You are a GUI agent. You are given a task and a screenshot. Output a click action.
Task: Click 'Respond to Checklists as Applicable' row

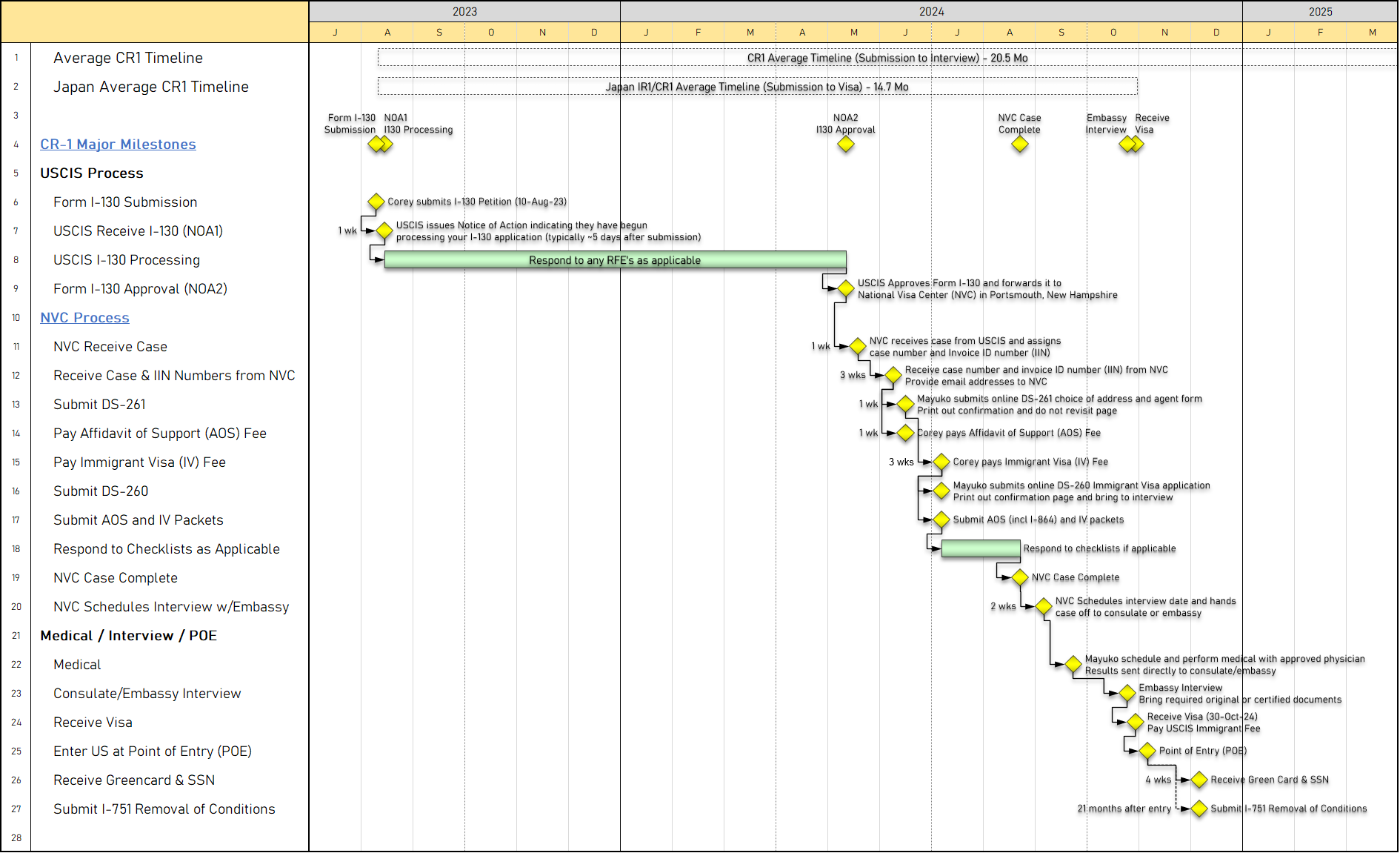167,549
